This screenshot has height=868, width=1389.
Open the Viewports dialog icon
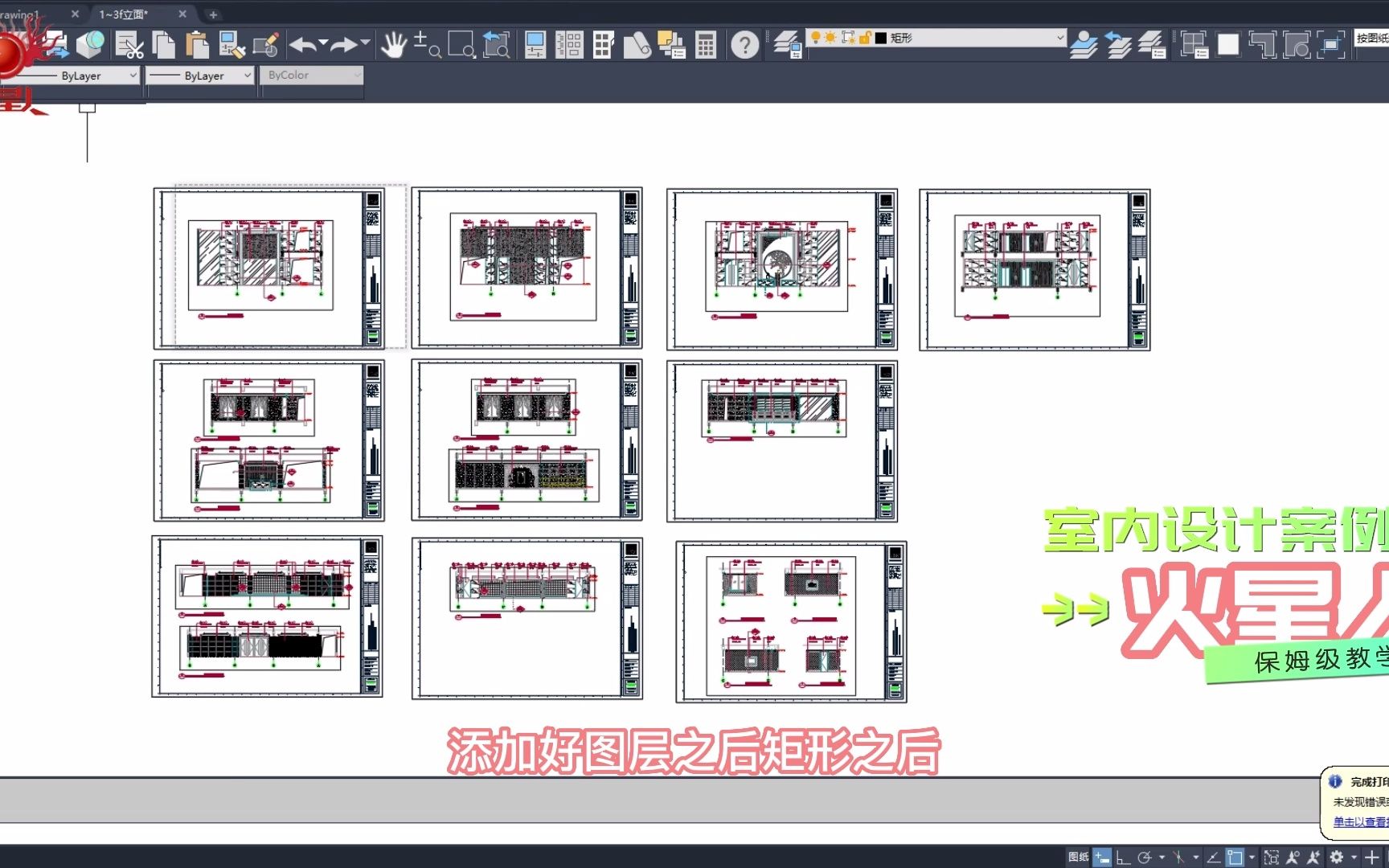(x=1194, y=44)
